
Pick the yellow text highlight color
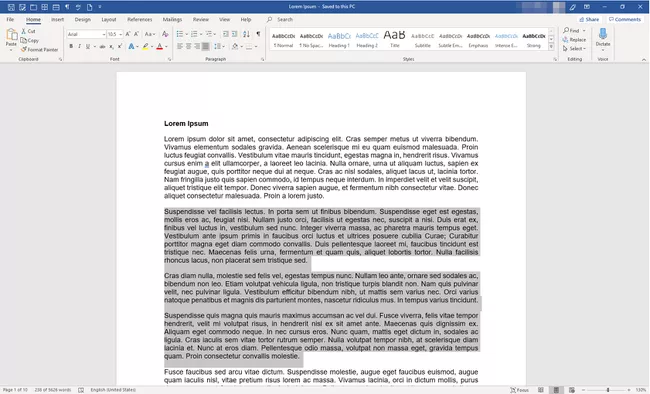pos(145,46)
